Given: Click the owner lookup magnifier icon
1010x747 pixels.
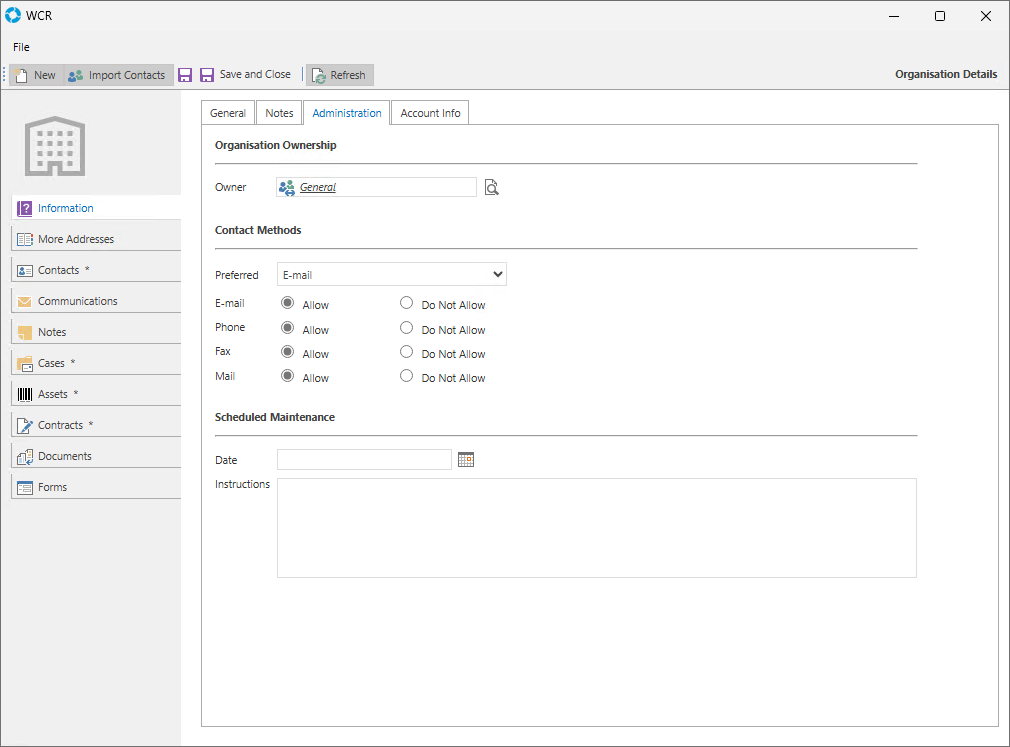Looking at the screenshot, I should 491,187.
